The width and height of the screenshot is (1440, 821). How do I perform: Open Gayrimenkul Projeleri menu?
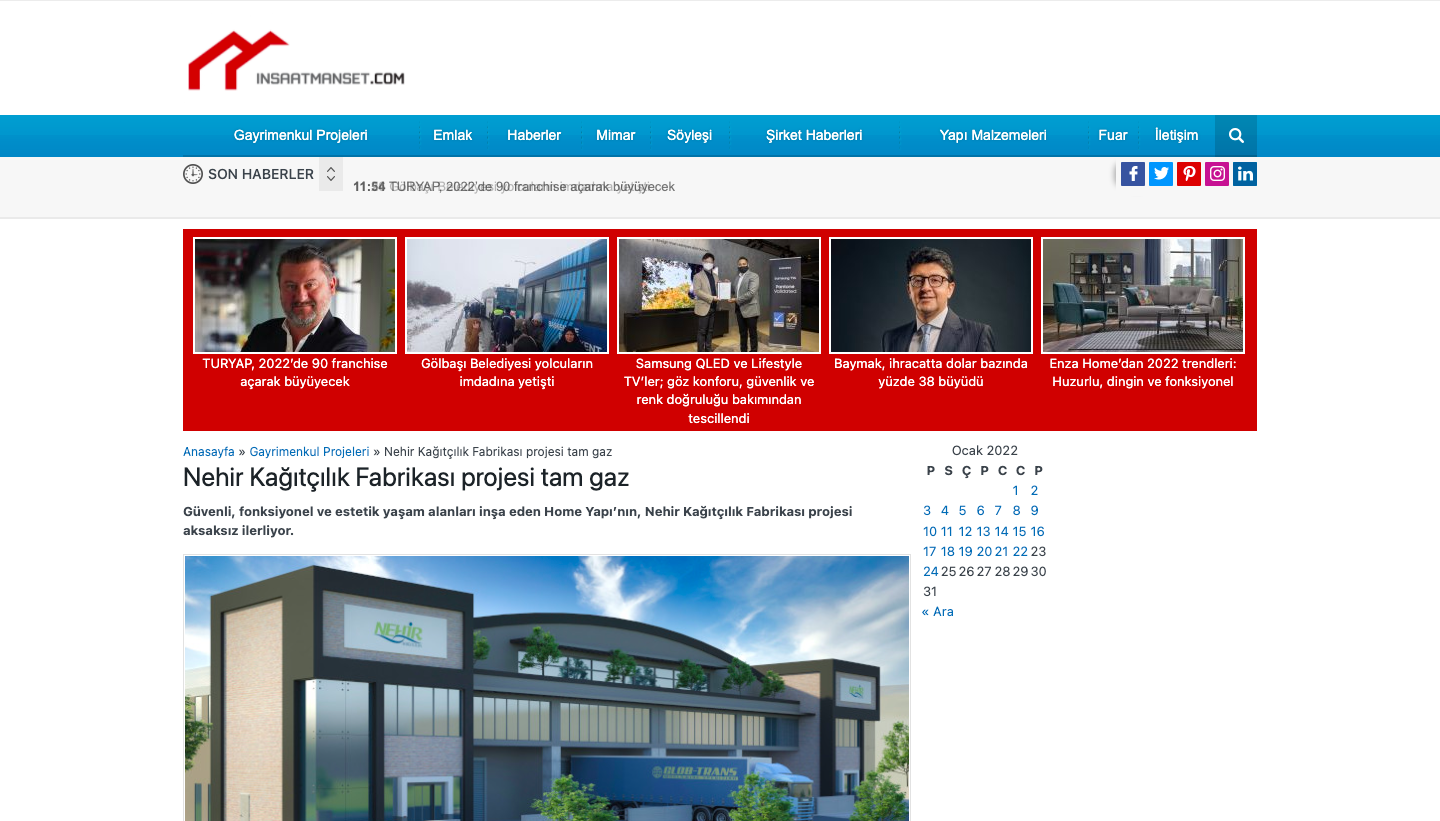coord(301,136)
